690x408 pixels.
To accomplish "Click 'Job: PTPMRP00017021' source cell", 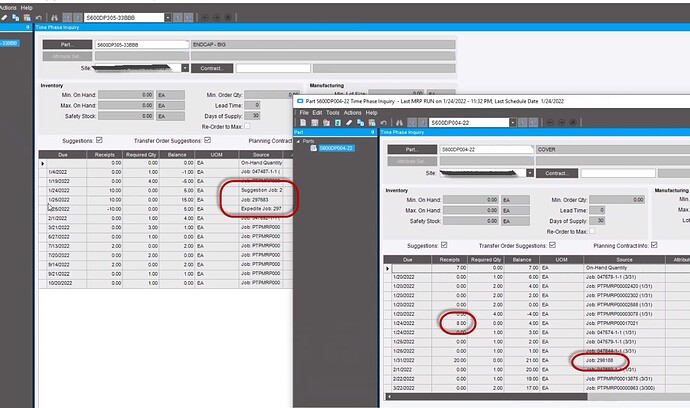I will click(x=624, y=323).
